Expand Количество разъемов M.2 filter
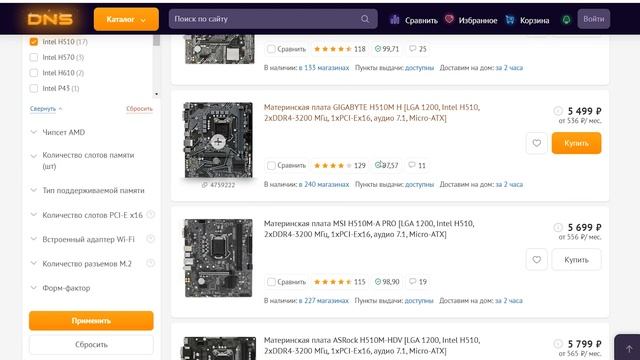The height and width of the screenshot is (360, 640). coord(87,264)
